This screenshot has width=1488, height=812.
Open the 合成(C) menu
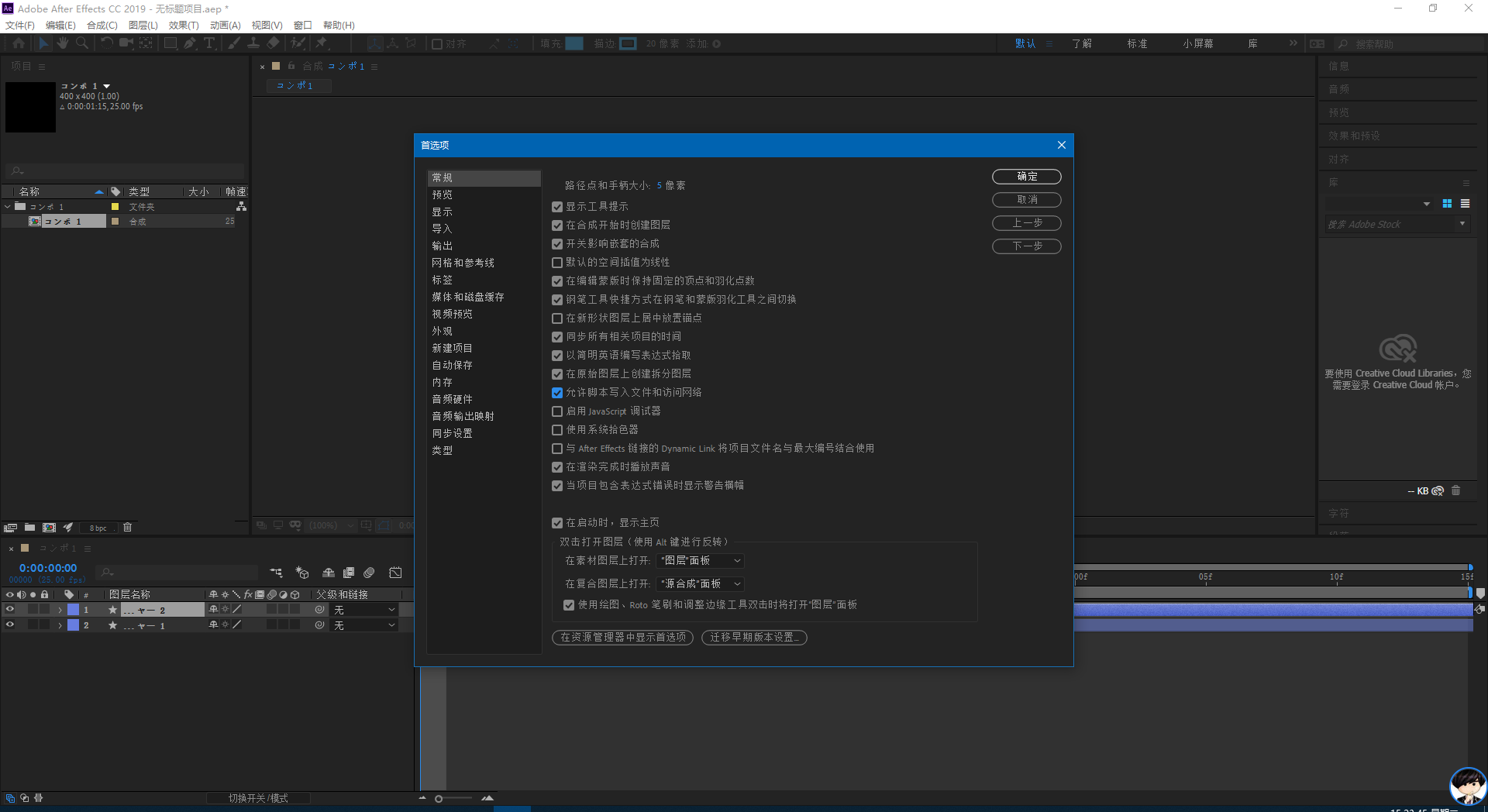(102, 26)
